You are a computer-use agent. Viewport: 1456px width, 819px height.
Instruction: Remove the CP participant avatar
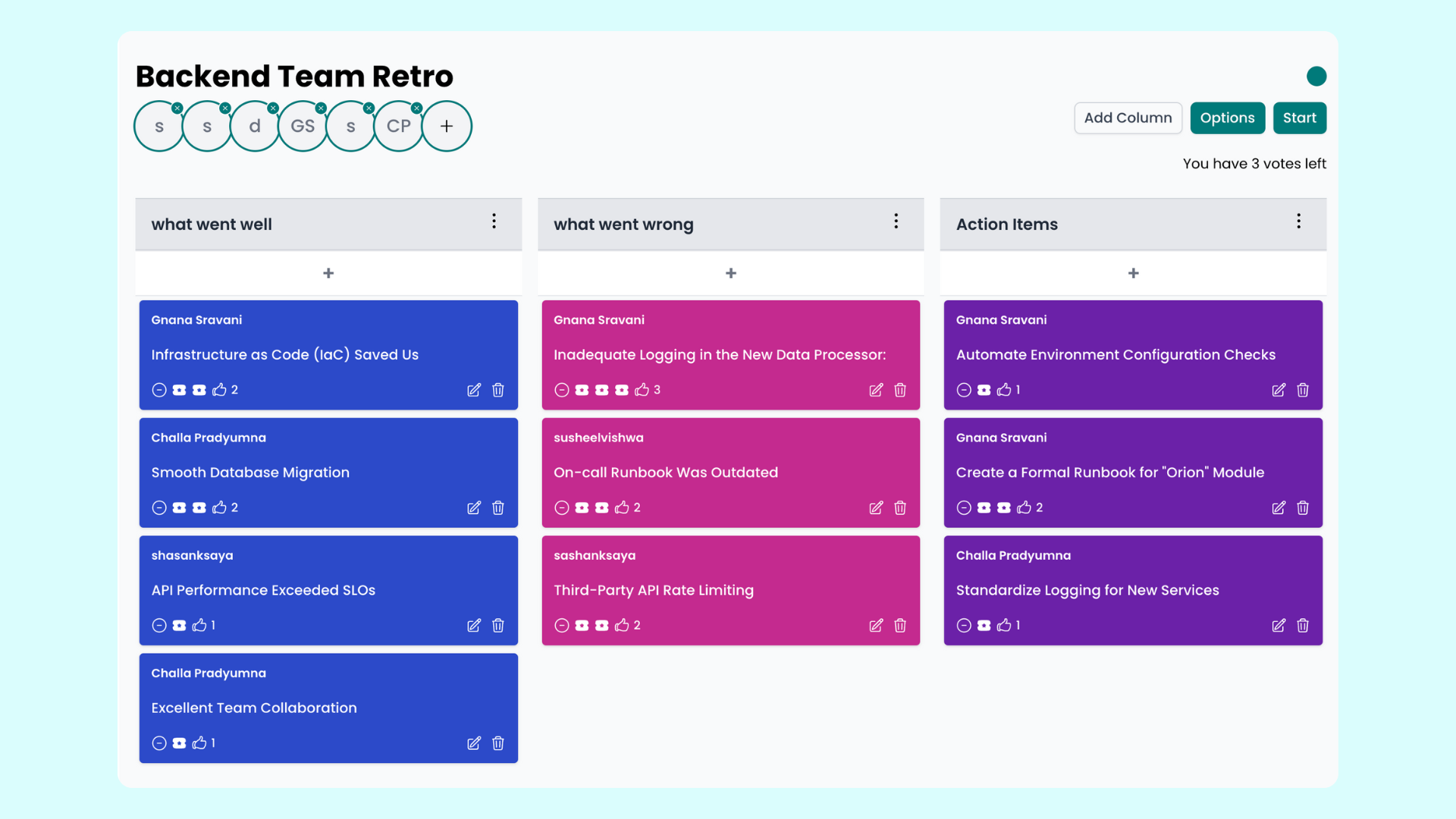[416, 108]
